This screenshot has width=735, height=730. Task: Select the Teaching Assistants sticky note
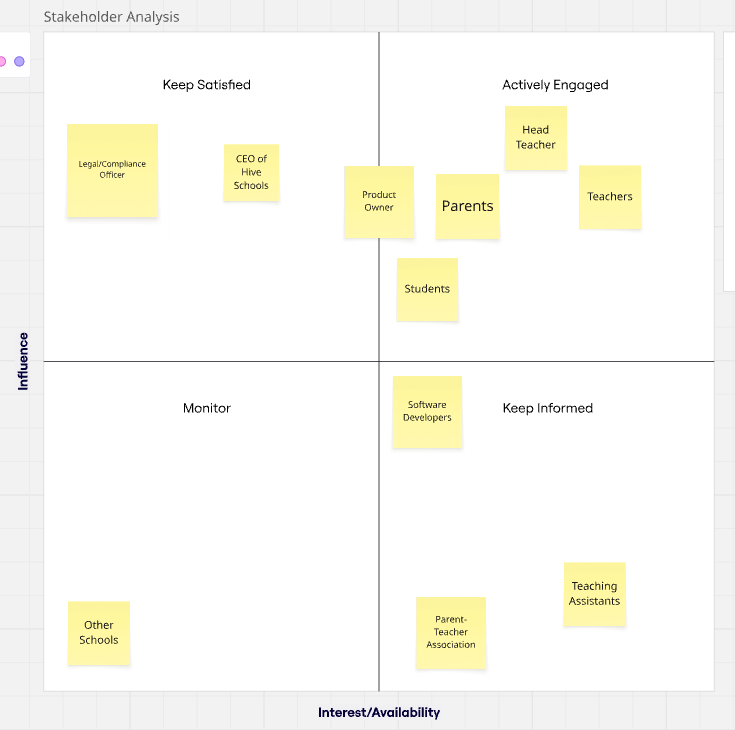(594, 594)
